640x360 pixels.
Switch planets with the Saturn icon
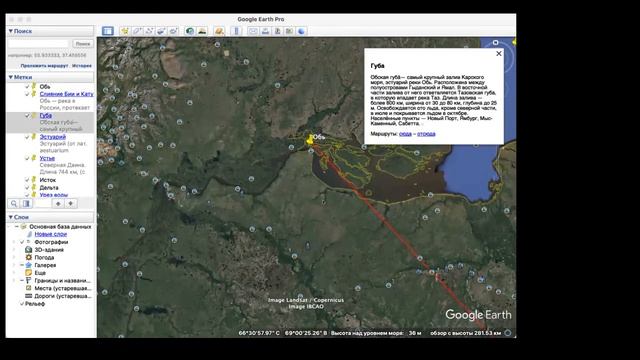(219, 31)
